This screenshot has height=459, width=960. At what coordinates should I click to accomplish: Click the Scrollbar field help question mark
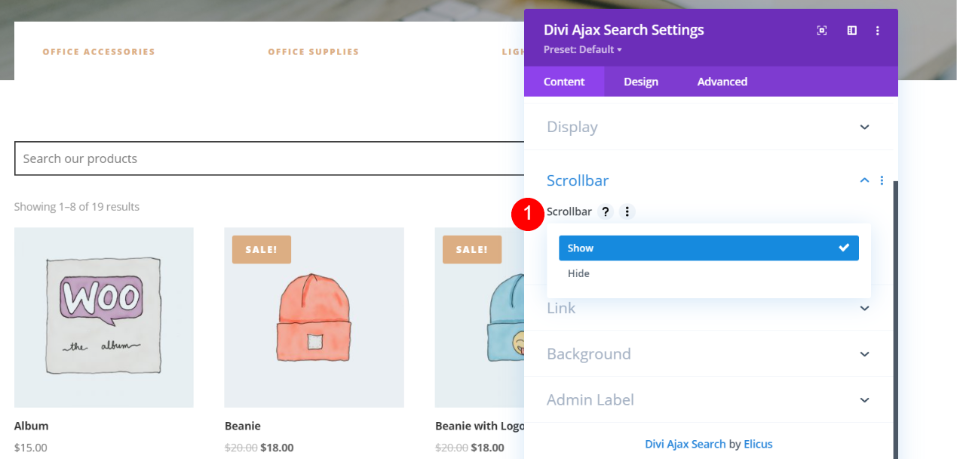click(x=605, y=212)
